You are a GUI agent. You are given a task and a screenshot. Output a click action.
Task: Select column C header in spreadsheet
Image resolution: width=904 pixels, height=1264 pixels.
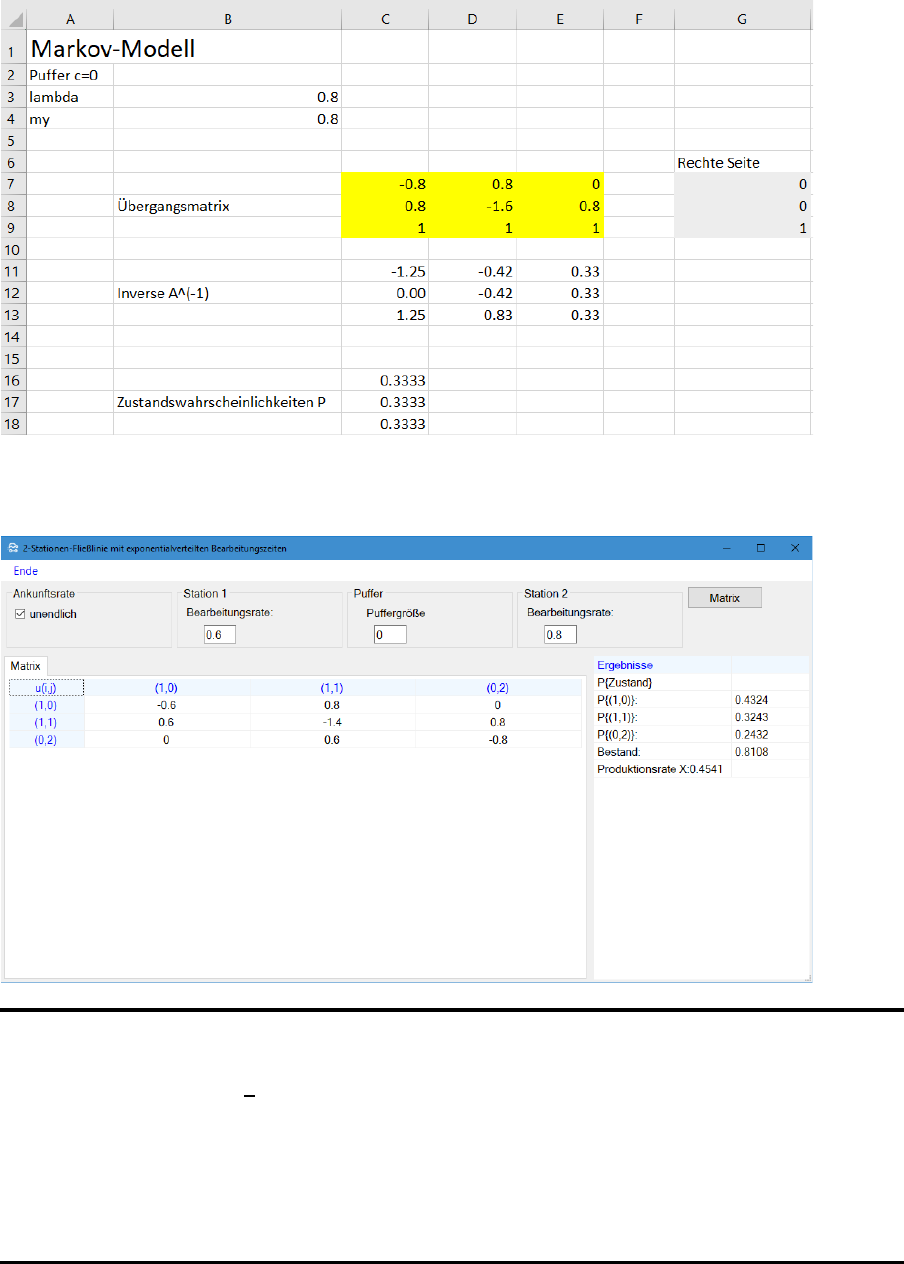(385, 15)
